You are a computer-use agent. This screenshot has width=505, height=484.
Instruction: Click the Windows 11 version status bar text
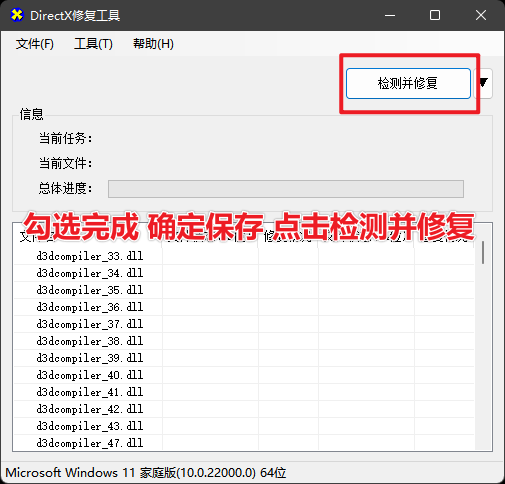(x=146, y=473)
